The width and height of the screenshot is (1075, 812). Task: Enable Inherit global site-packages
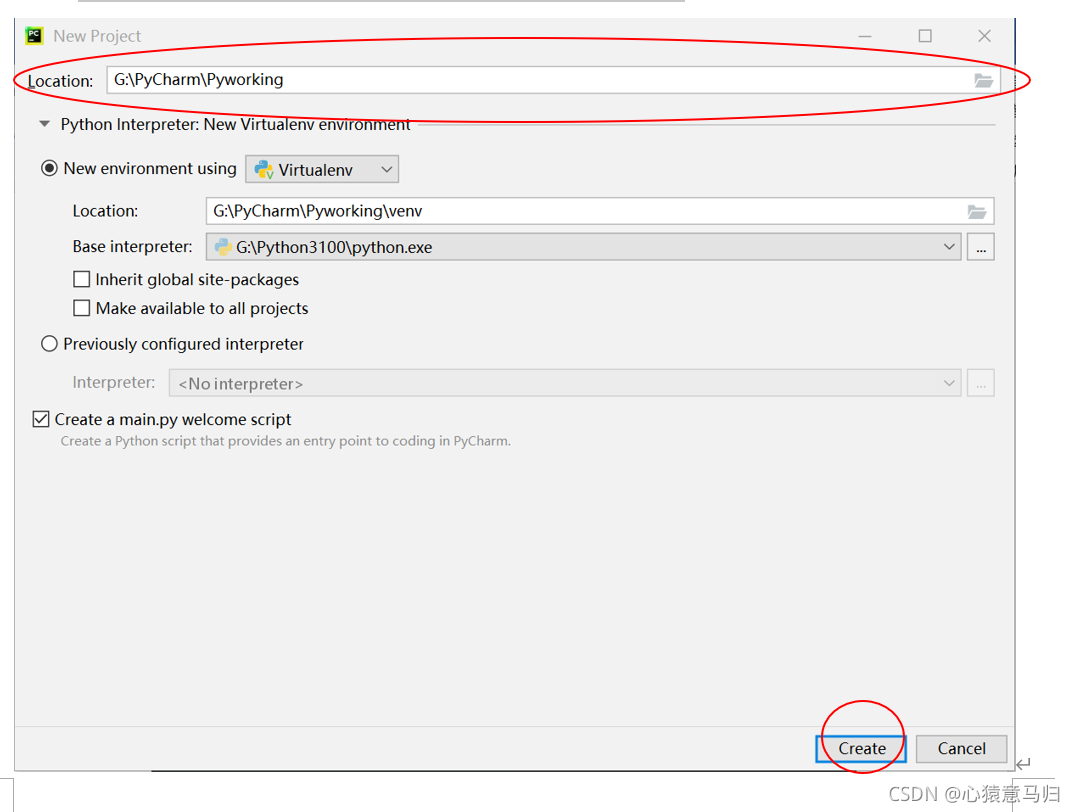click(x=82, y=279)
